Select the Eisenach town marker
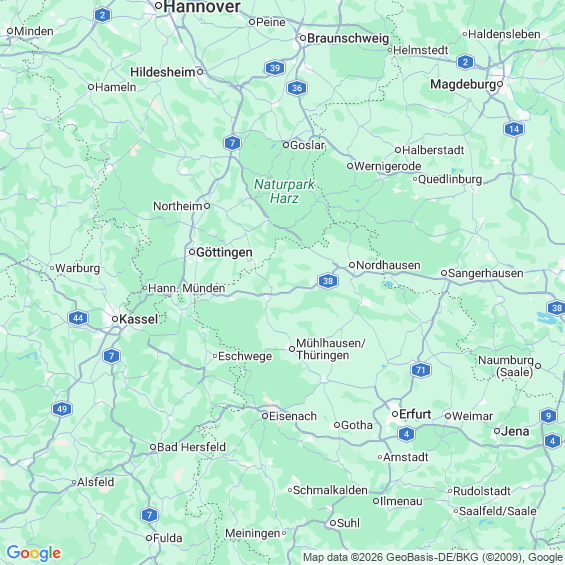The image size is (565, 565). coord(265,416)
